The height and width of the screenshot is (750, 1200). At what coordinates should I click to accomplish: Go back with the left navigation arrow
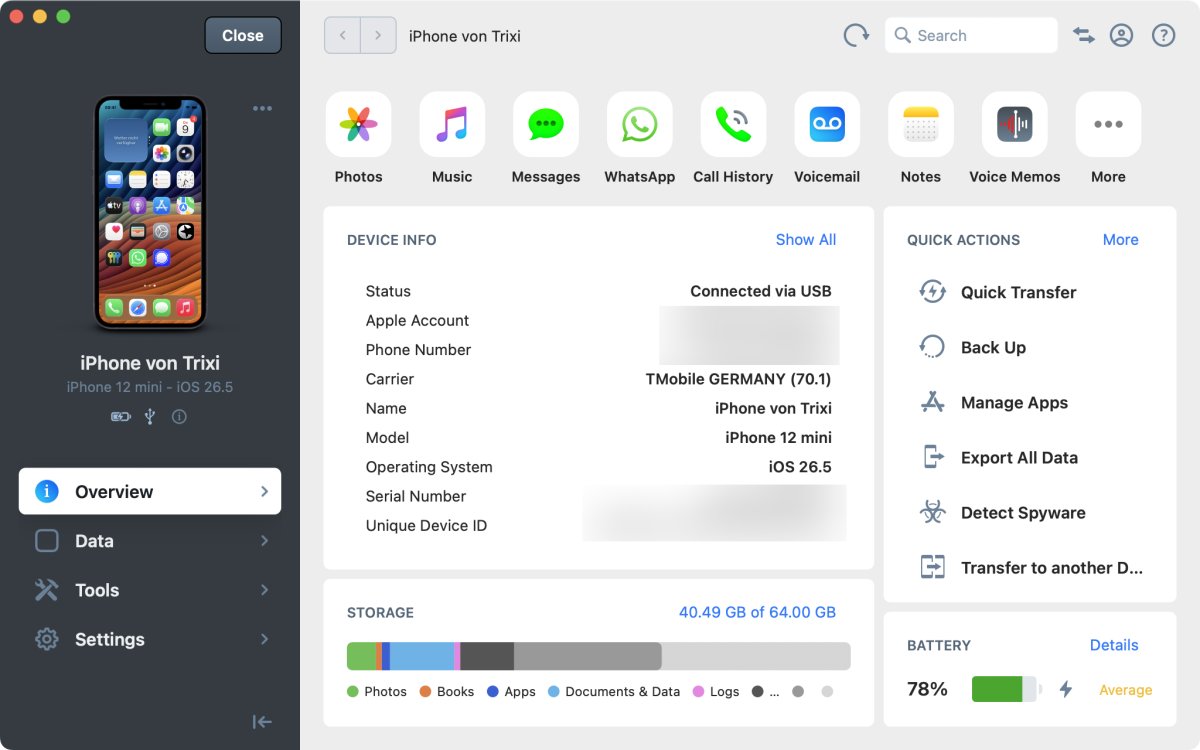[342, 35]
